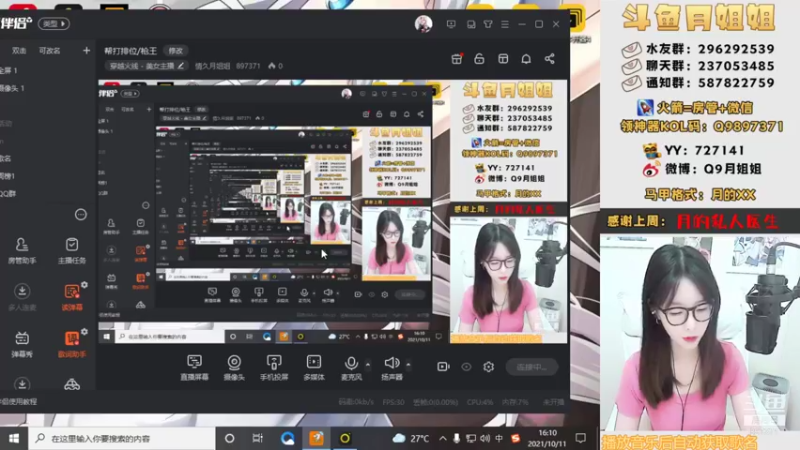Open the 房管助手 room manager assistant
This screenshot has width=800, height=450.
coord(22,251)
